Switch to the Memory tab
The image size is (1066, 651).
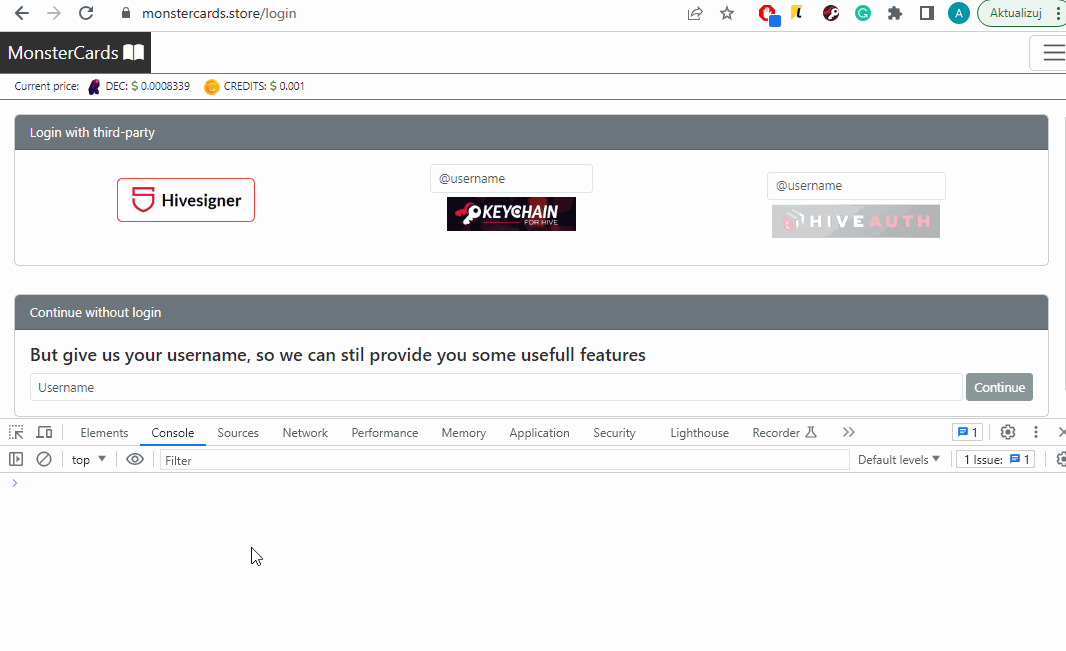point(464,433)
